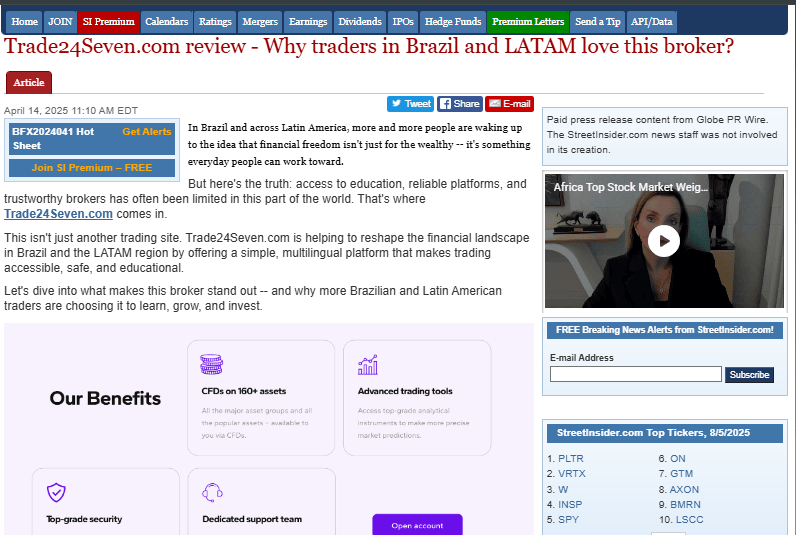Click the 'Advanced trading tools' card title
Screen dimensions: 796x535
point(405,391)
